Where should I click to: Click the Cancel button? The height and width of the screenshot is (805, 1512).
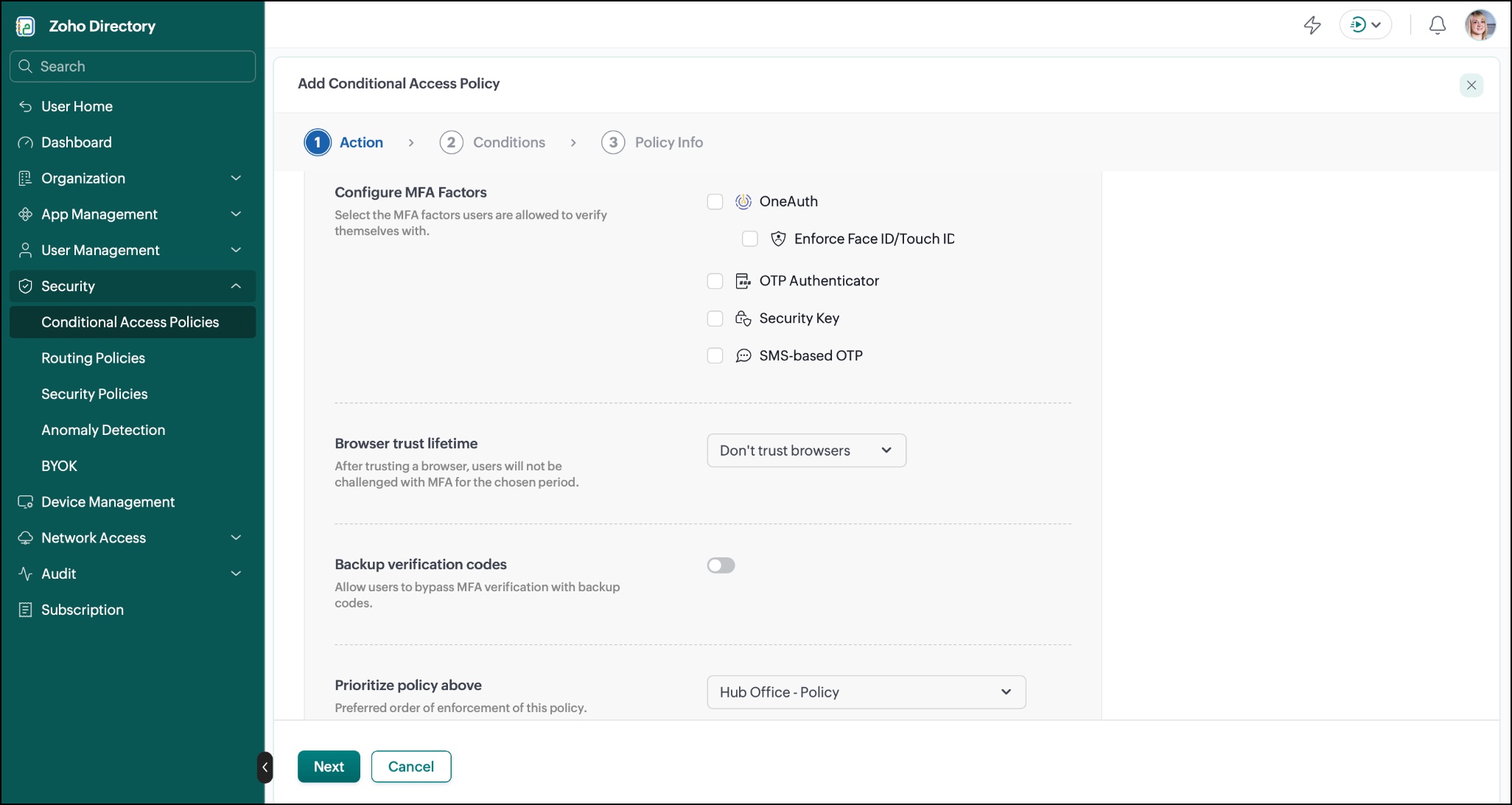[x=411, y=767]
